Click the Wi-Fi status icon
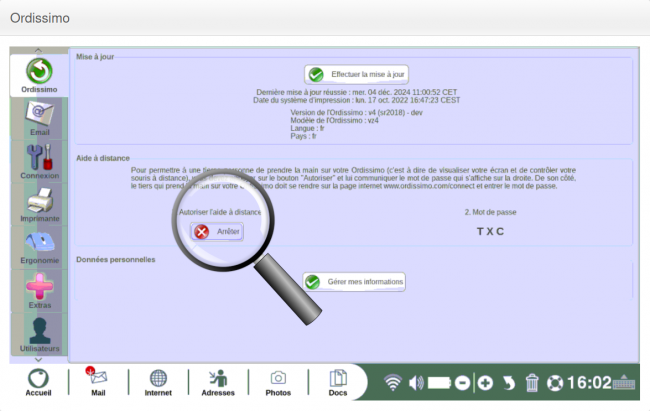Viewport: 650px width, 411px height. coord(392,382)
